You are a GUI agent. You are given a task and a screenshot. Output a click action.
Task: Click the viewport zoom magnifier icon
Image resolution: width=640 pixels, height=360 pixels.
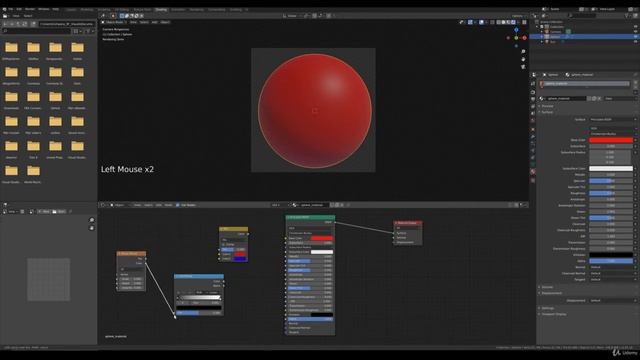(523, 52)
